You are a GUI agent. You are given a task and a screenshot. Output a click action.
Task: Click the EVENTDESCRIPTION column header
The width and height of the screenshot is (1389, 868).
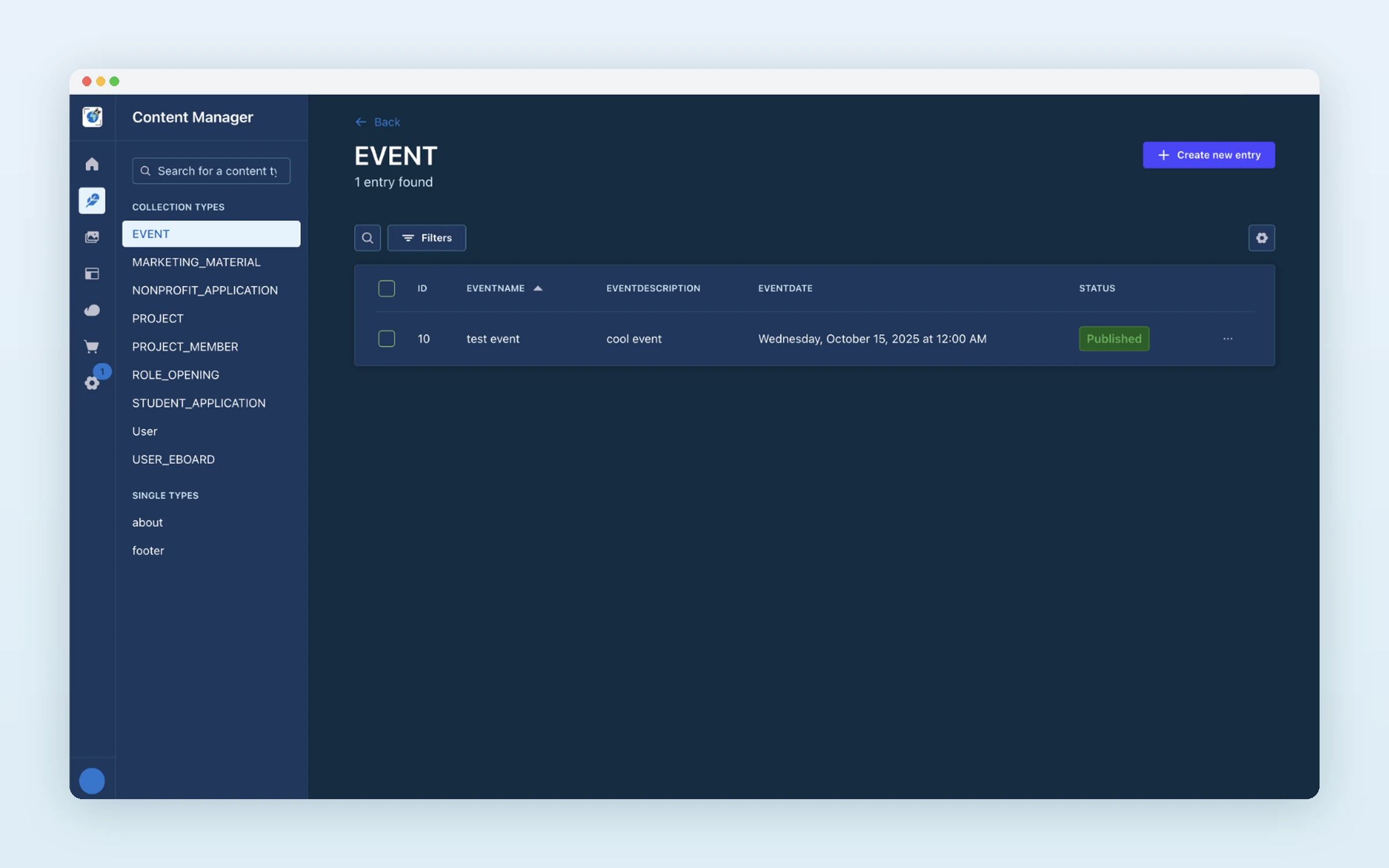pos(653,288)
